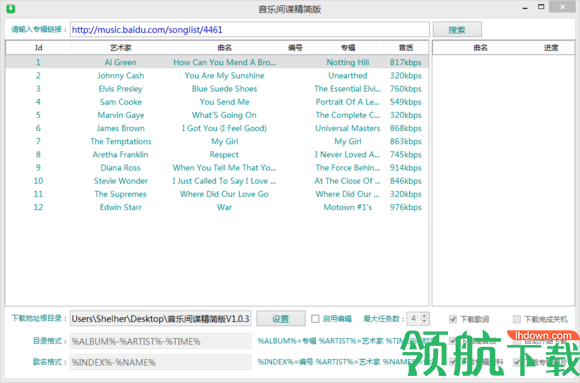This screenshot has height=383, width=580.
Task: Select artist Sam Cooke
Action: tap(121, 102)
